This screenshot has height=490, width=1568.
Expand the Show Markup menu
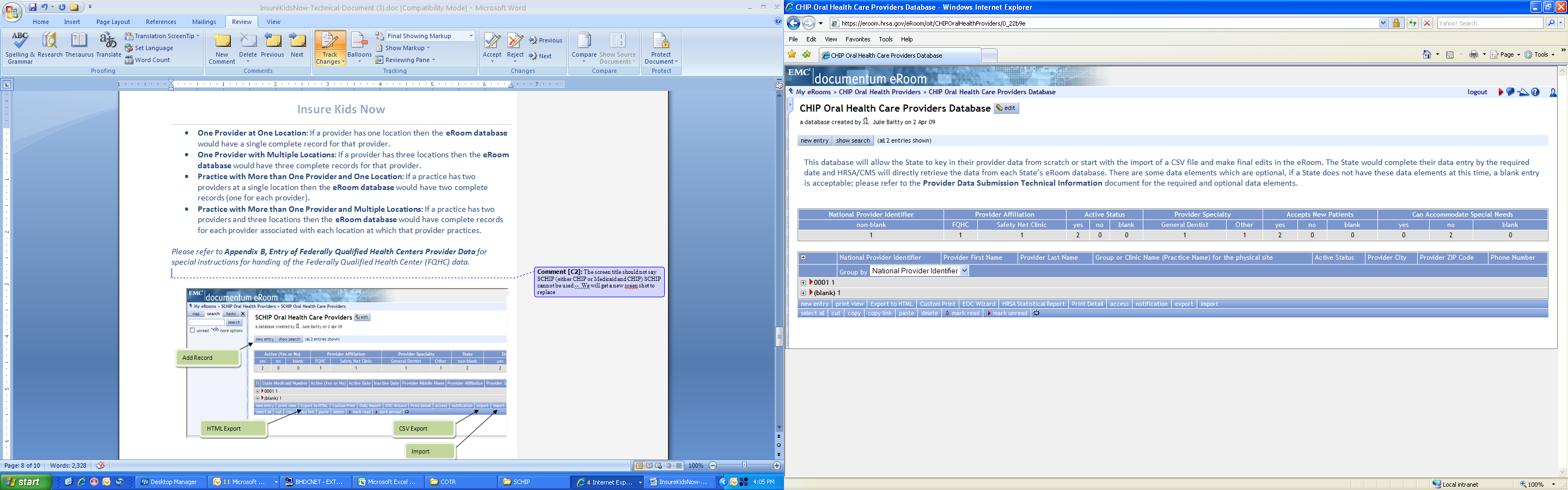(403, 48)
